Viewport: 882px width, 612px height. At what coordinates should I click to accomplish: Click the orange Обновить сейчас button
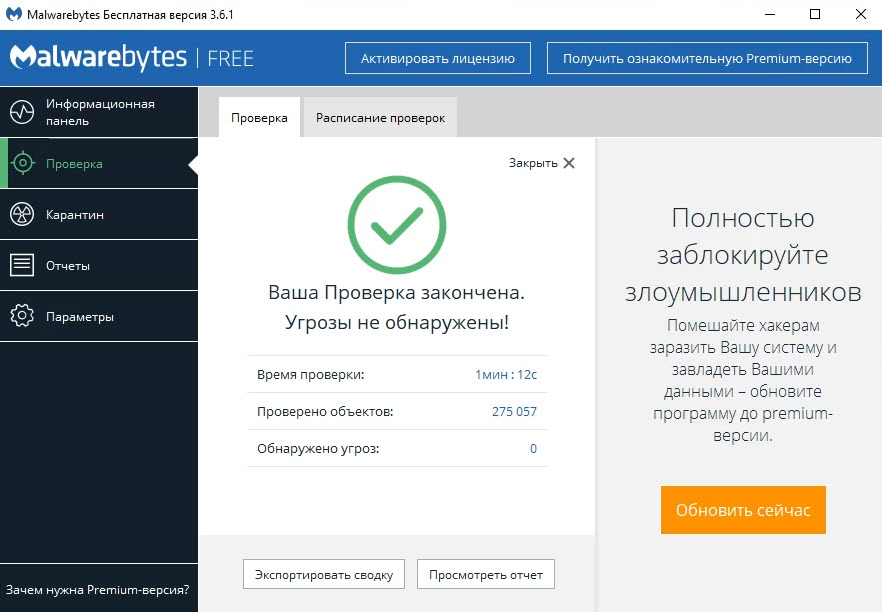[743, 510]
